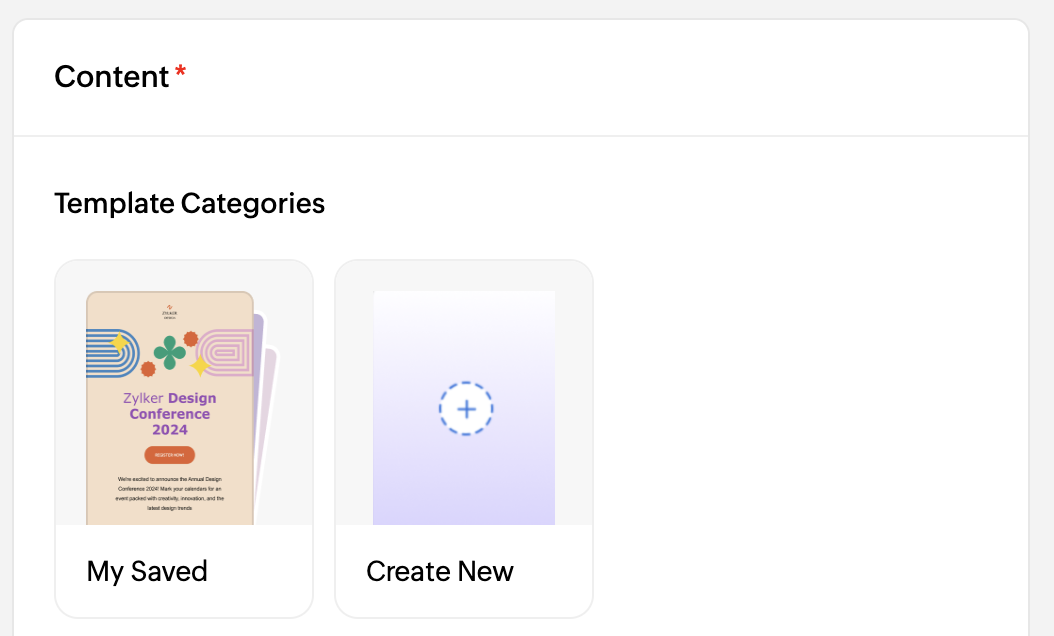Click the Zylker Design Conference template thumbnail
Viewport: 1054px width, 636px height.
170,408
